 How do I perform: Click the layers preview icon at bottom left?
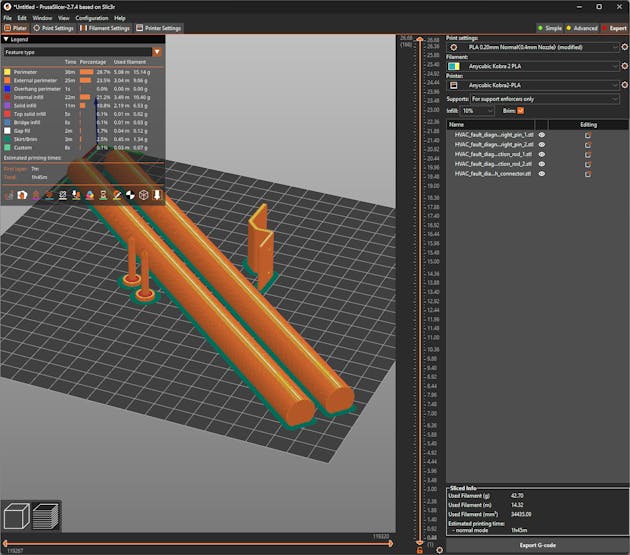tap(45, 515)
